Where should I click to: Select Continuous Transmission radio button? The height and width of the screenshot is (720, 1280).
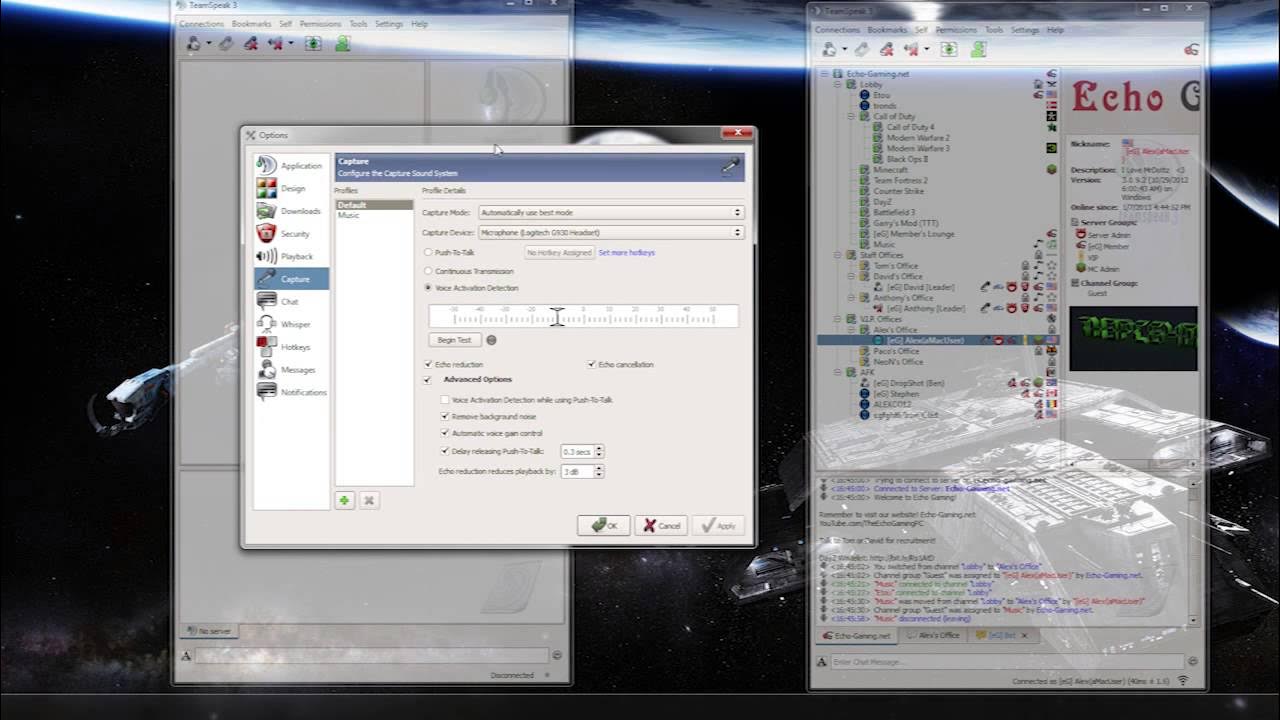(x=429, y=271)
